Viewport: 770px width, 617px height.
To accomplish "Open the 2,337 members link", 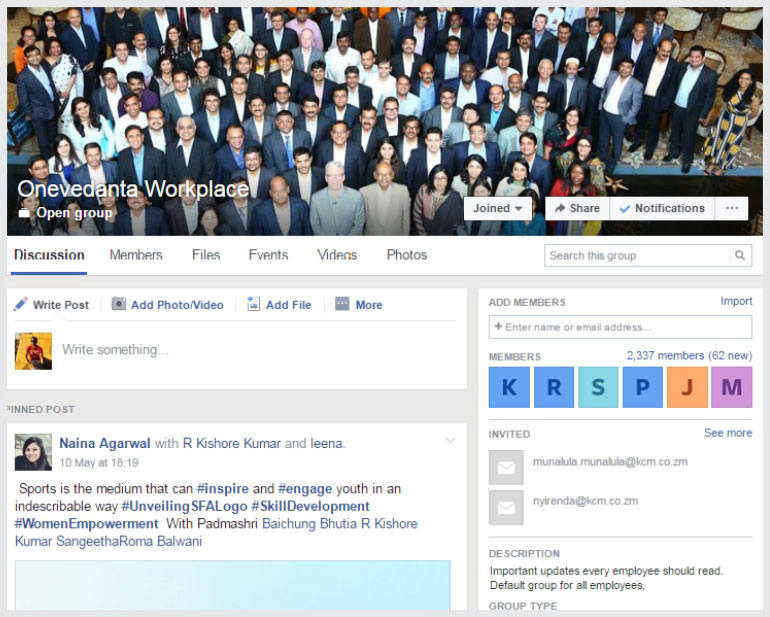I will pyautogui.click(x=665, y=355).
